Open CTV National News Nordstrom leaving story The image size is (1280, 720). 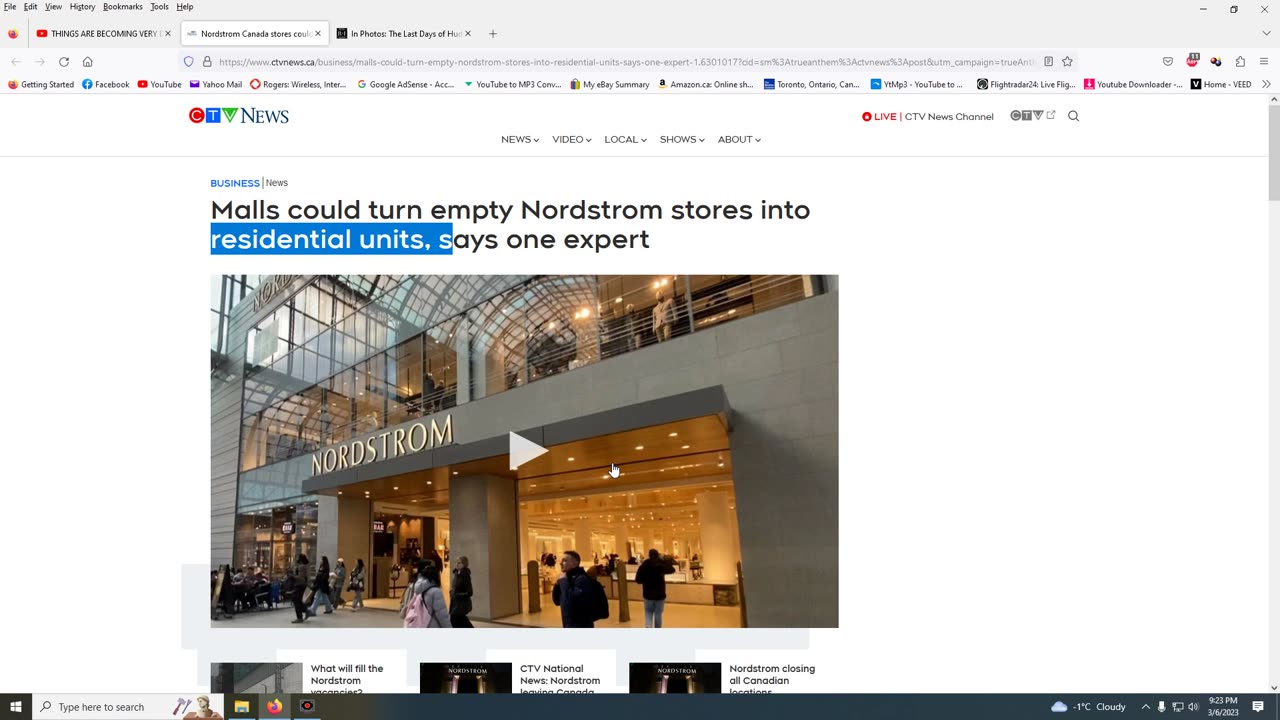click(x=559, y=680)
